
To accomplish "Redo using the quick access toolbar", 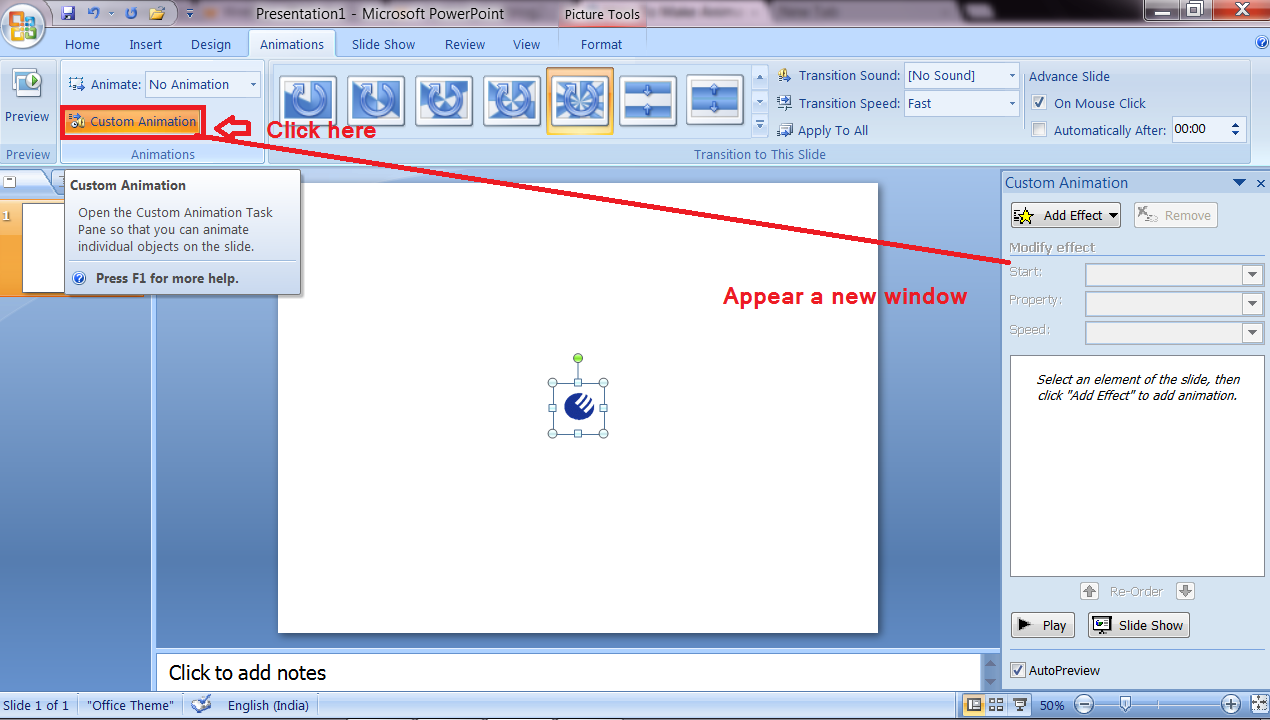I will click(130, 13).
